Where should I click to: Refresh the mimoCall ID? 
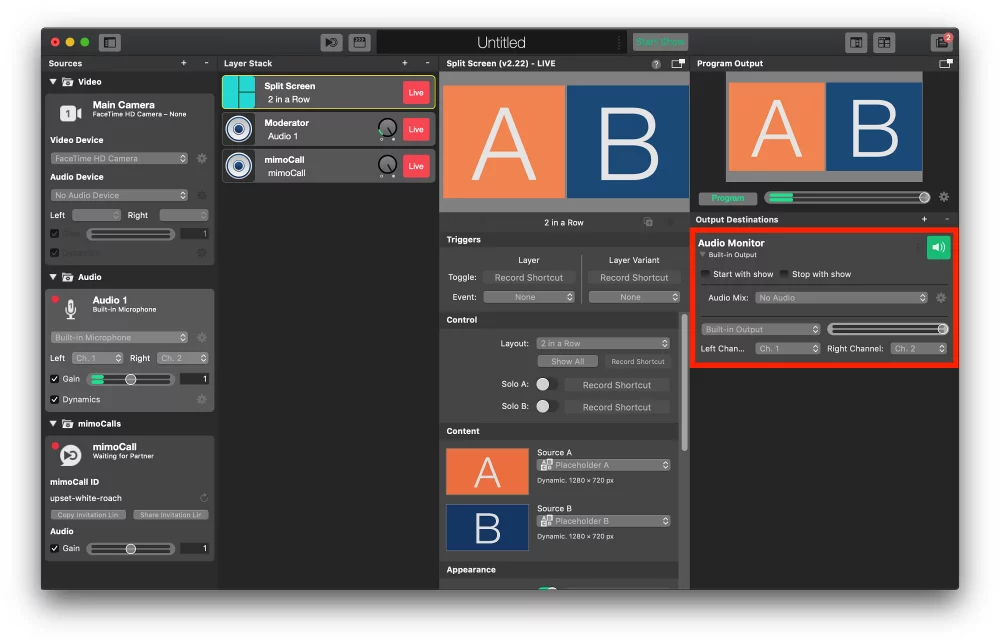pyautogui.click(x=204, y=498)
